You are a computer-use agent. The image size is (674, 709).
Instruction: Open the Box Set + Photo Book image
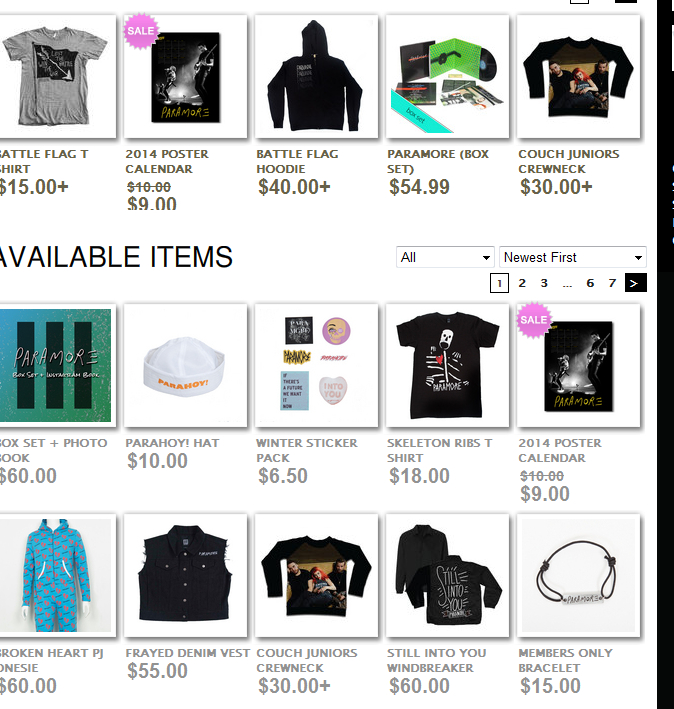pyautogui.click(x=55, y=365)
